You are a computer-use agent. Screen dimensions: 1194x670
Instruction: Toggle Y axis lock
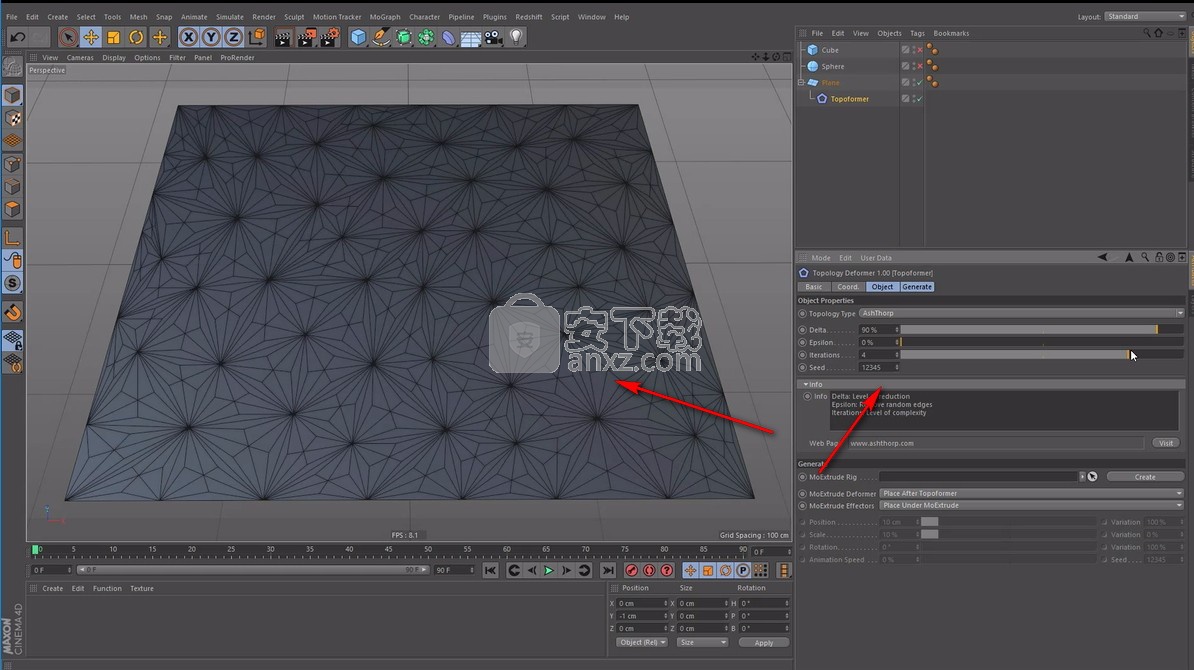pos(211,37)
